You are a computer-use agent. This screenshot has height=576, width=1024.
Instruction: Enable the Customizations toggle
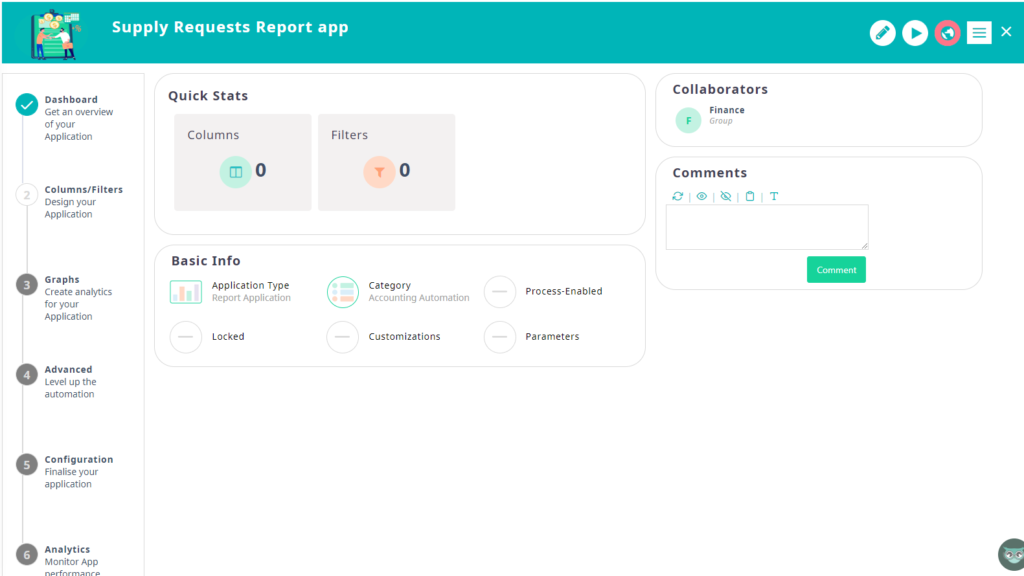pyautogui.click(x=342, y=337)
